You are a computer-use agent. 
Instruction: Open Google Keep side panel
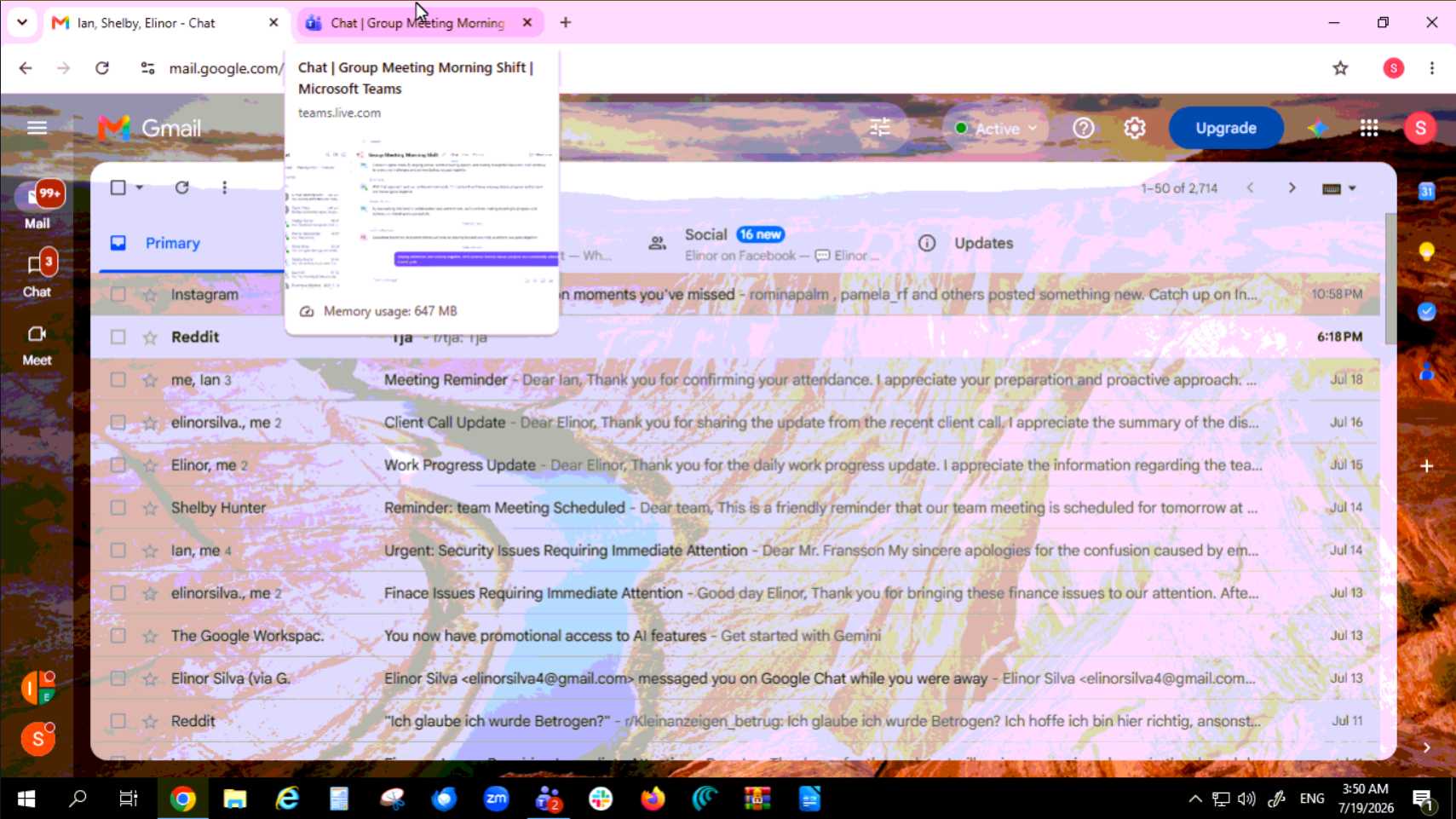1426,251
